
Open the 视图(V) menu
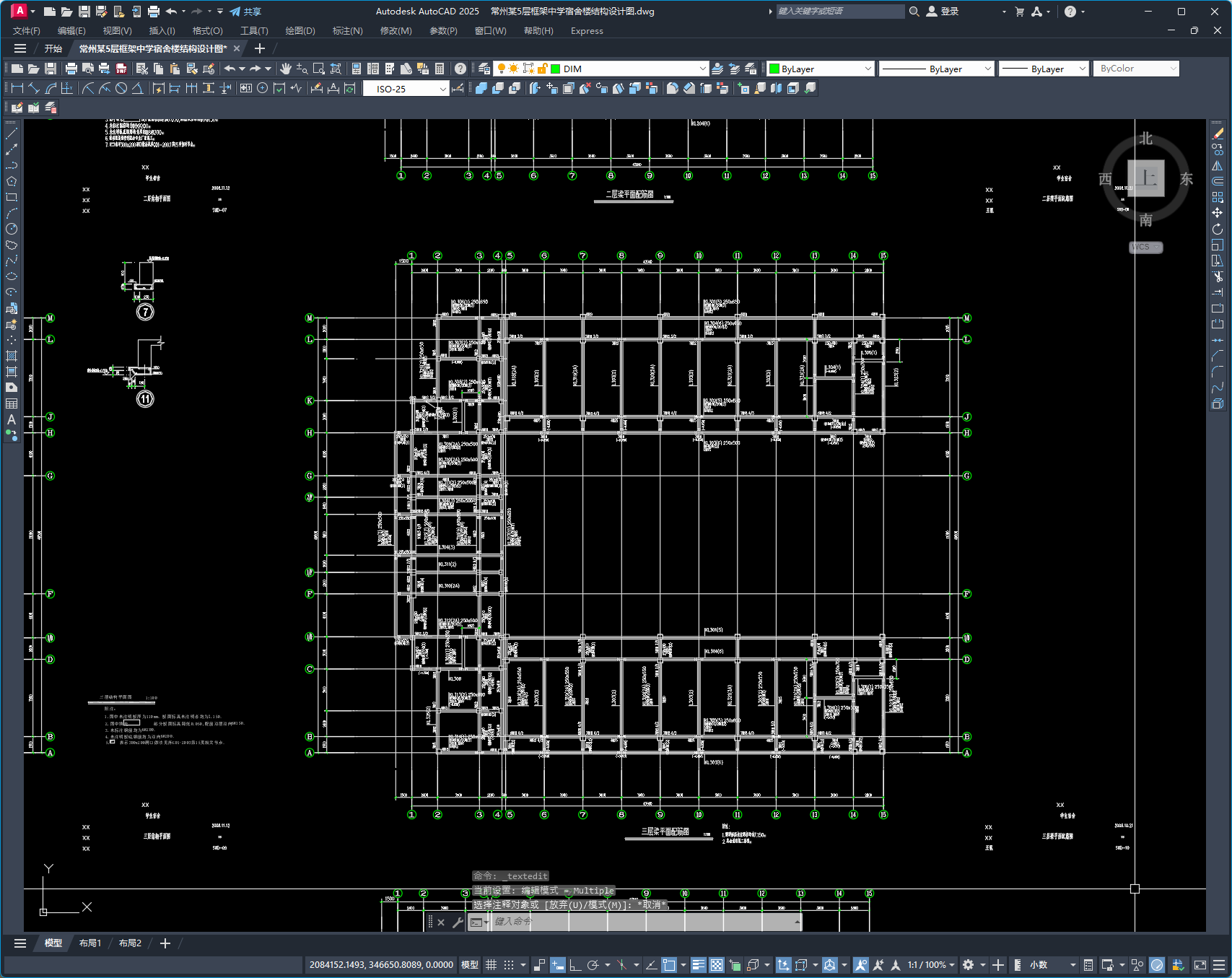coord(117,31)
